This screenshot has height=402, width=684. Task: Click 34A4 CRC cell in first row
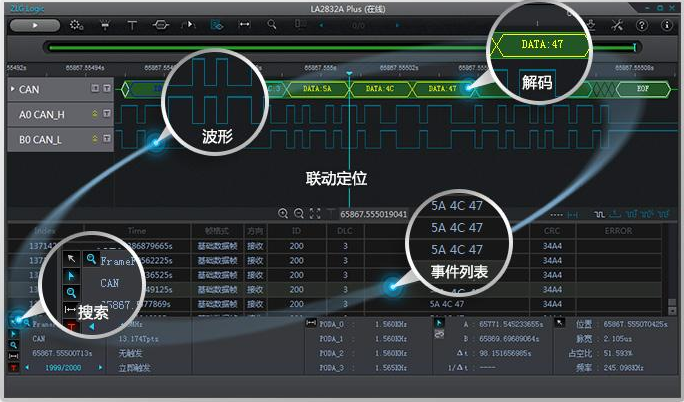[x=552, y=246]
